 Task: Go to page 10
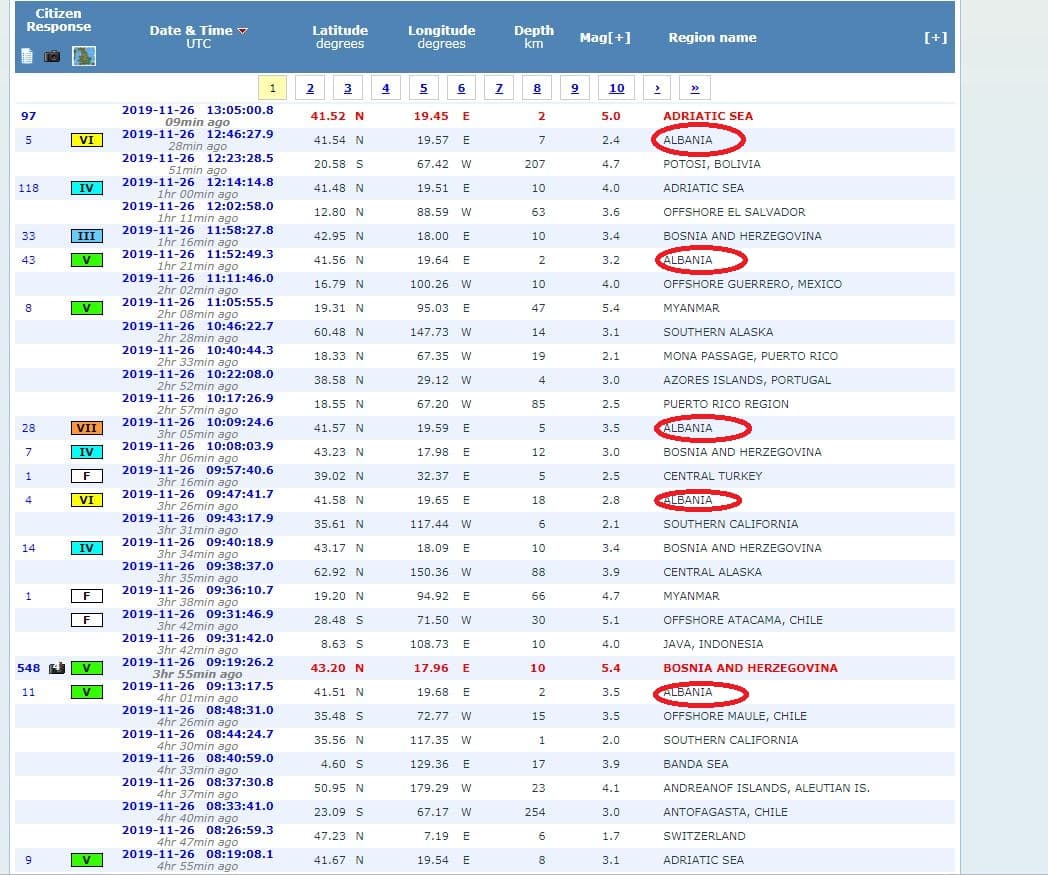click(616, 88)
